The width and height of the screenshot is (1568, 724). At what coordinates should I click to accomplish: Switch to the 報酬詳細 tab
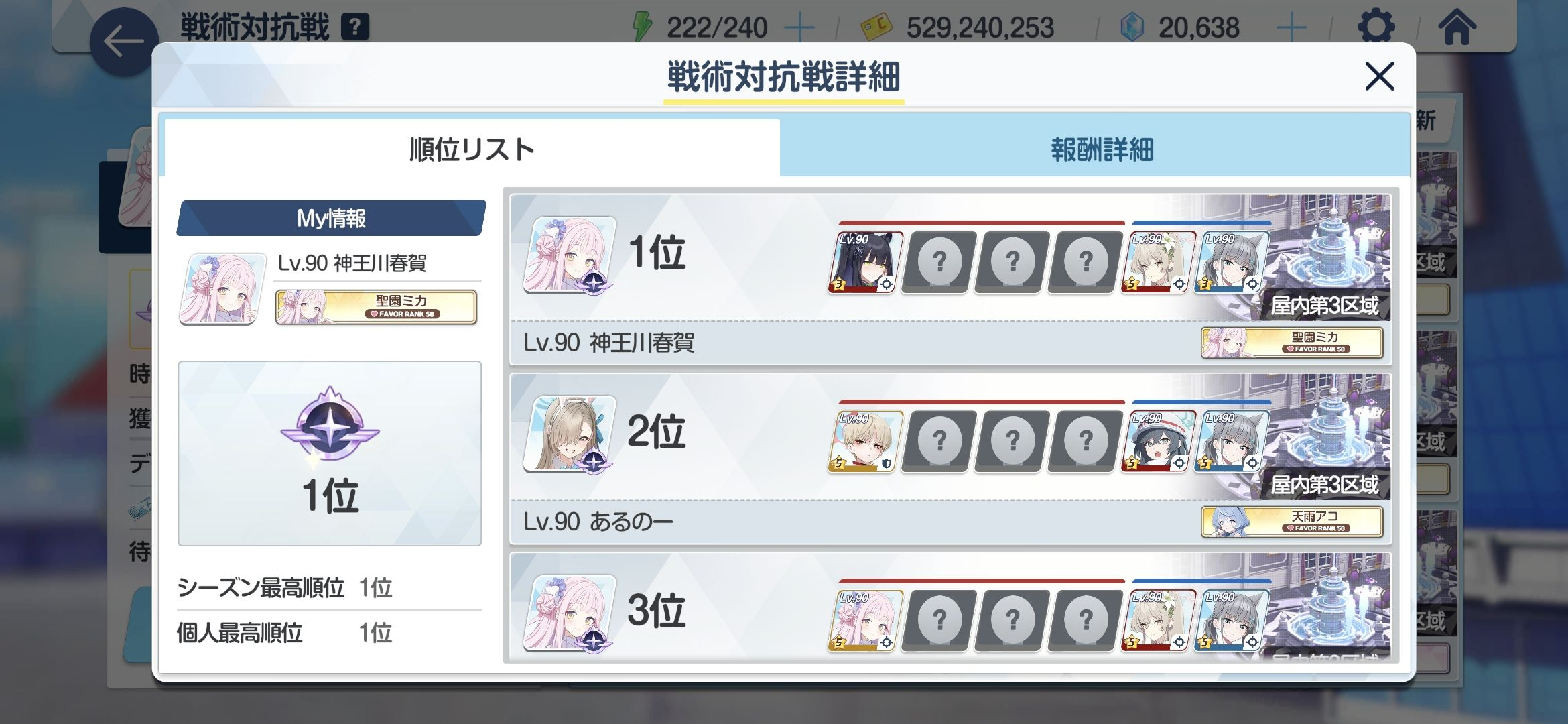tap(1101, 149)
